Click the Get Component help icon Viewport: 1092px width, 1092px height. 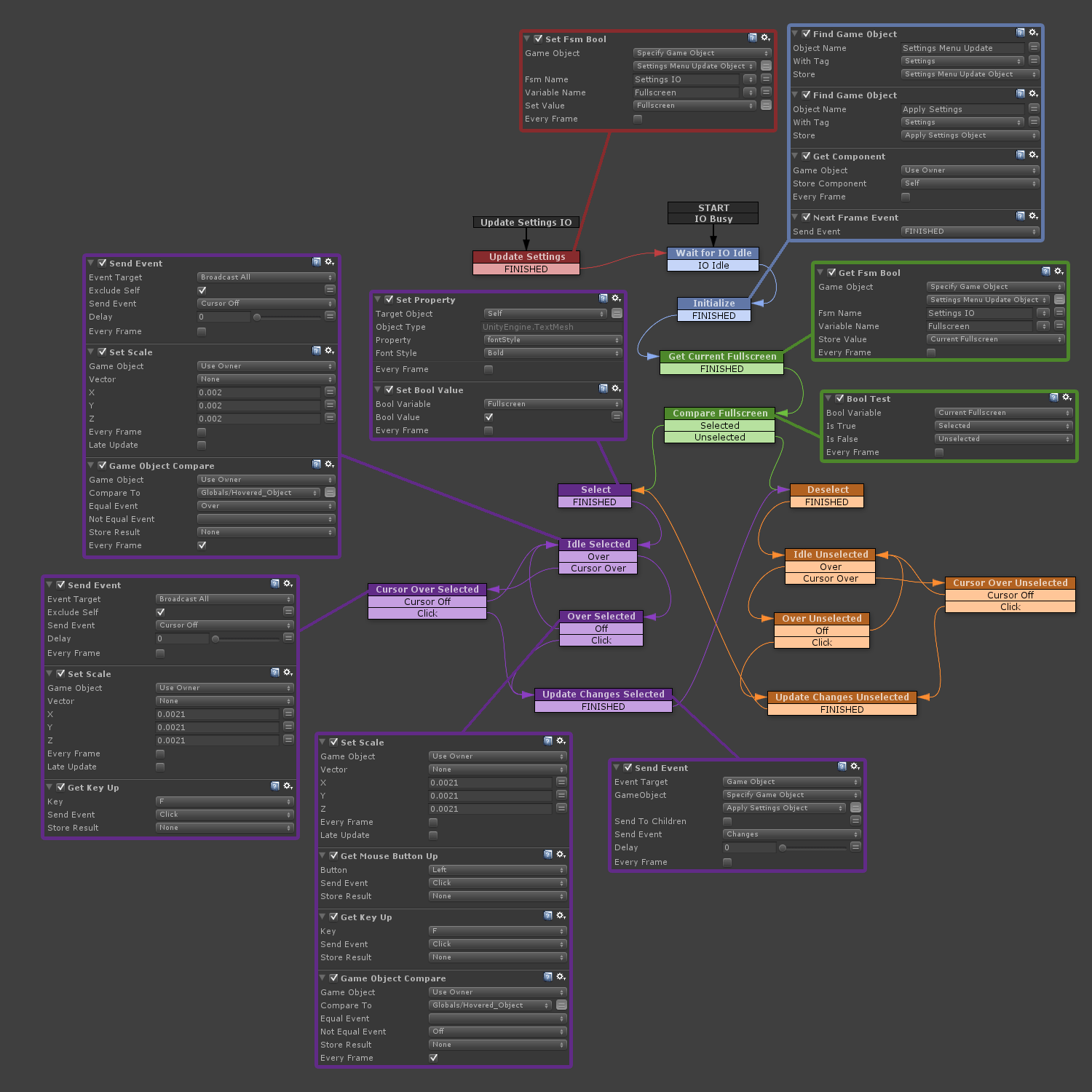[x=1020, y=155]
